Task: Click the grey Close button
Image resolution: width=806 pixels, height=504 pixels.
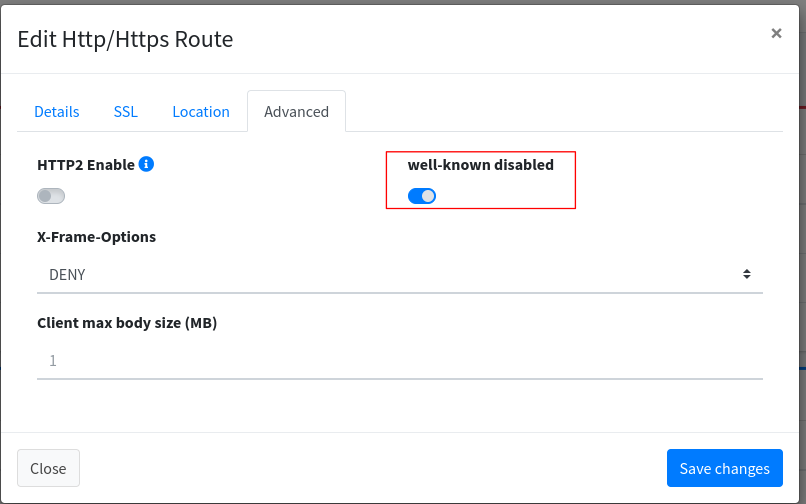Action: pyautogui.click(x=48, y=468)
